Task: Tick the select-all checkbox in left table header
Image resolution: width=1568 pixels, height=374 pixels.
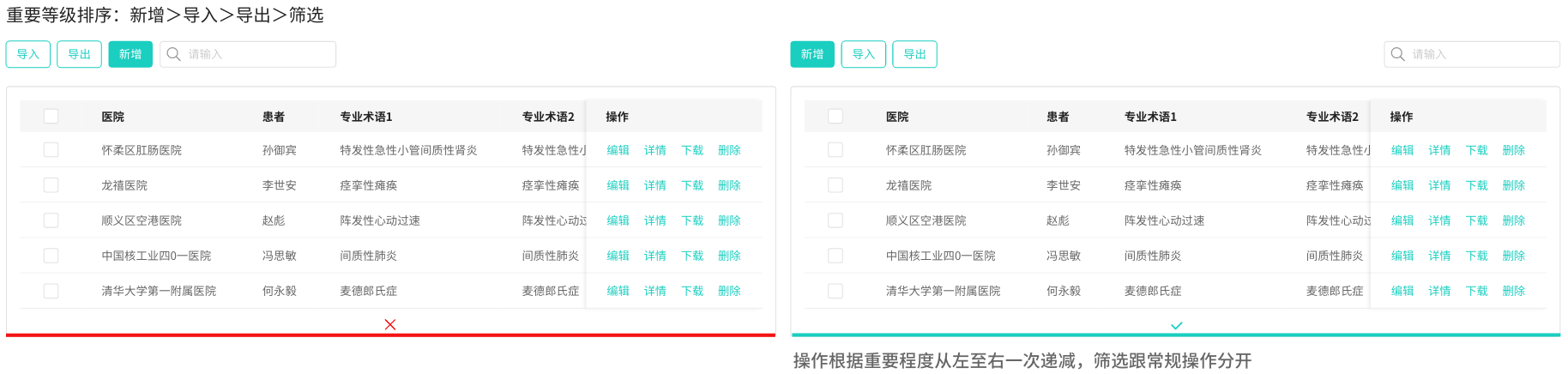Action: (x=51, y=116)
